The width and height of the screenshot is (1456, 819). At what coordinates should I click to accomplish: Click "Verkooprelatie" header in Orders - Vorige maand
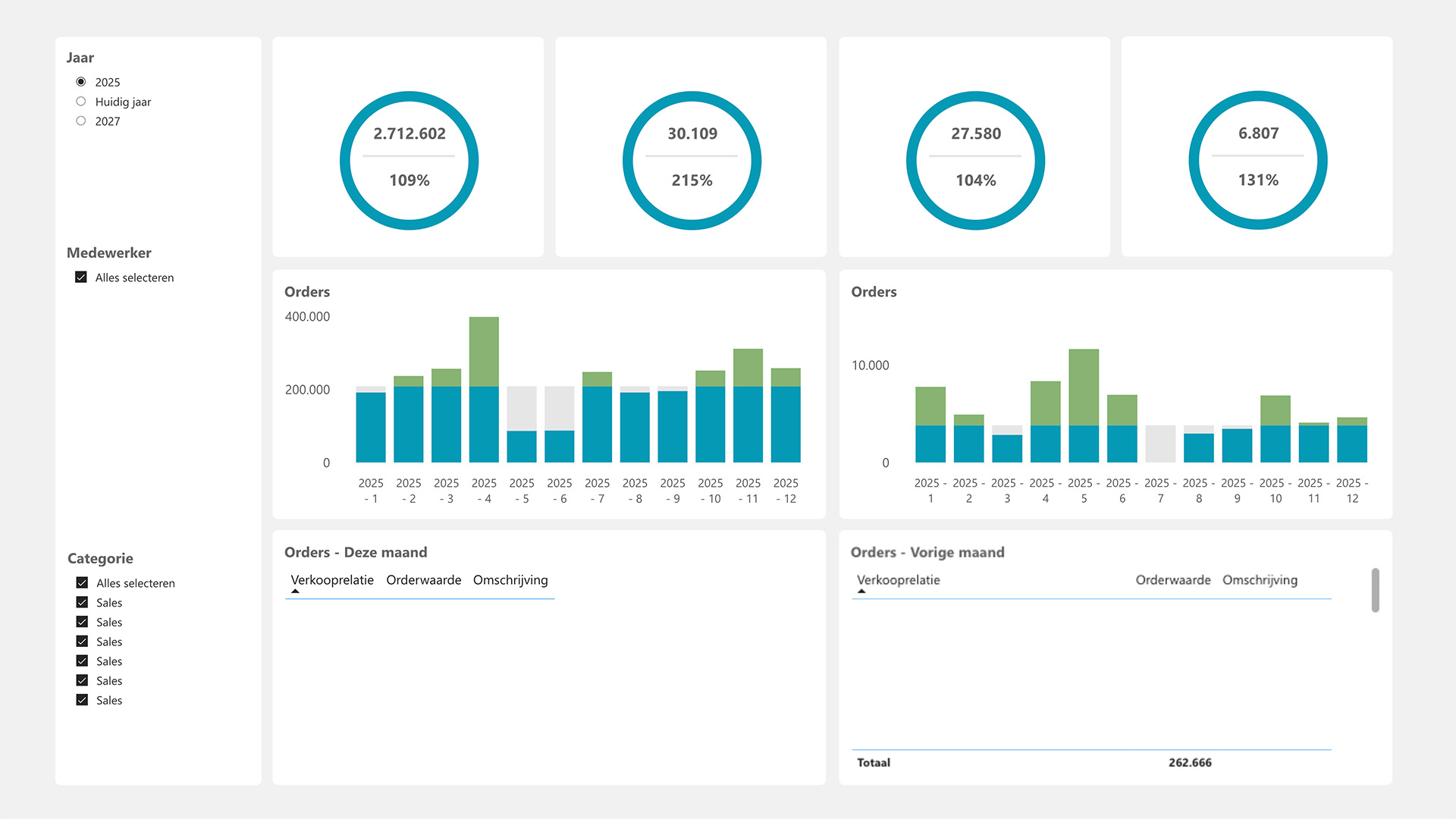pos(899,580)
